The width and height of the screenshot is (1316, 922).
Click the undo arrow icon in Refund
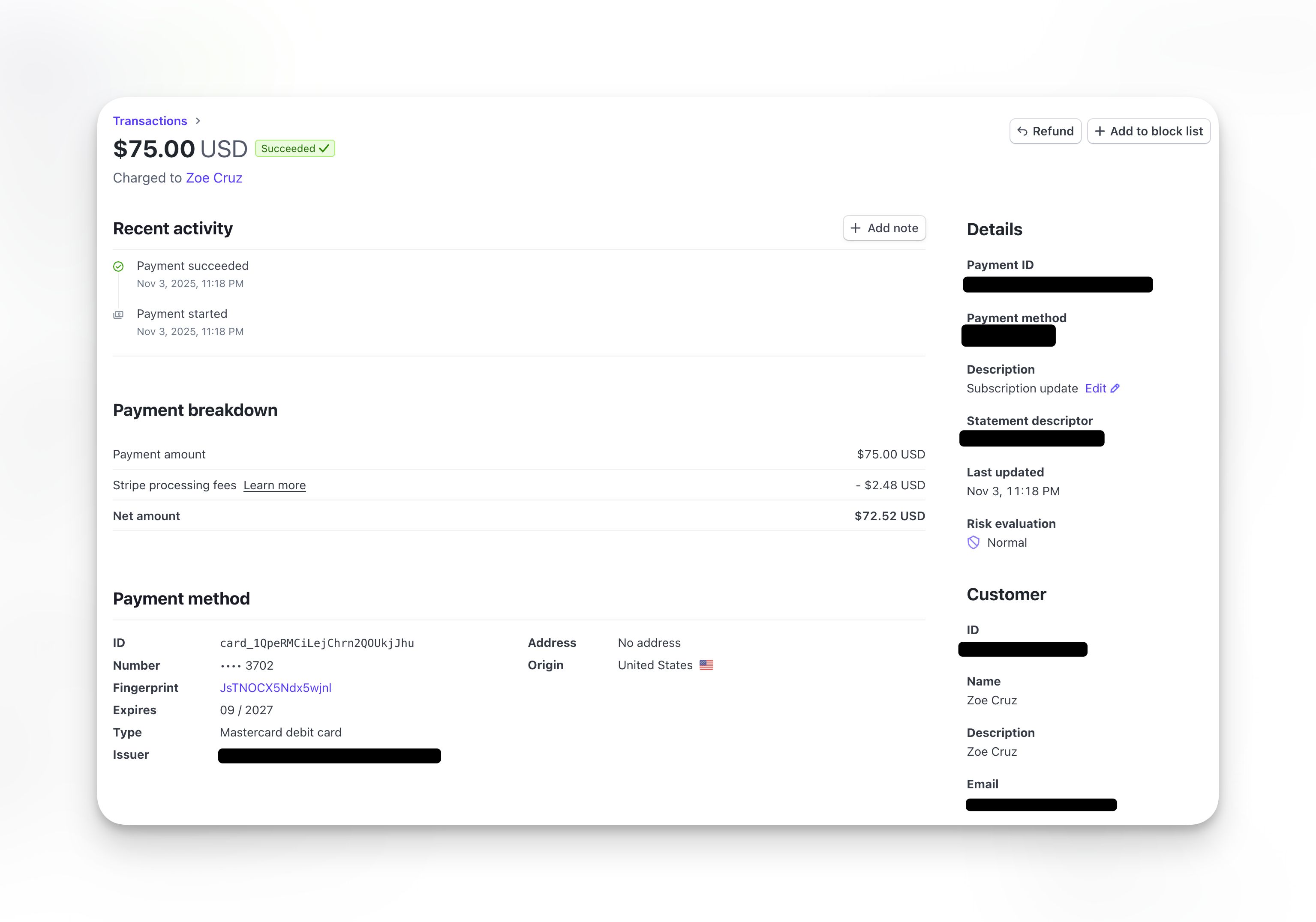(x=1022, y=131)
